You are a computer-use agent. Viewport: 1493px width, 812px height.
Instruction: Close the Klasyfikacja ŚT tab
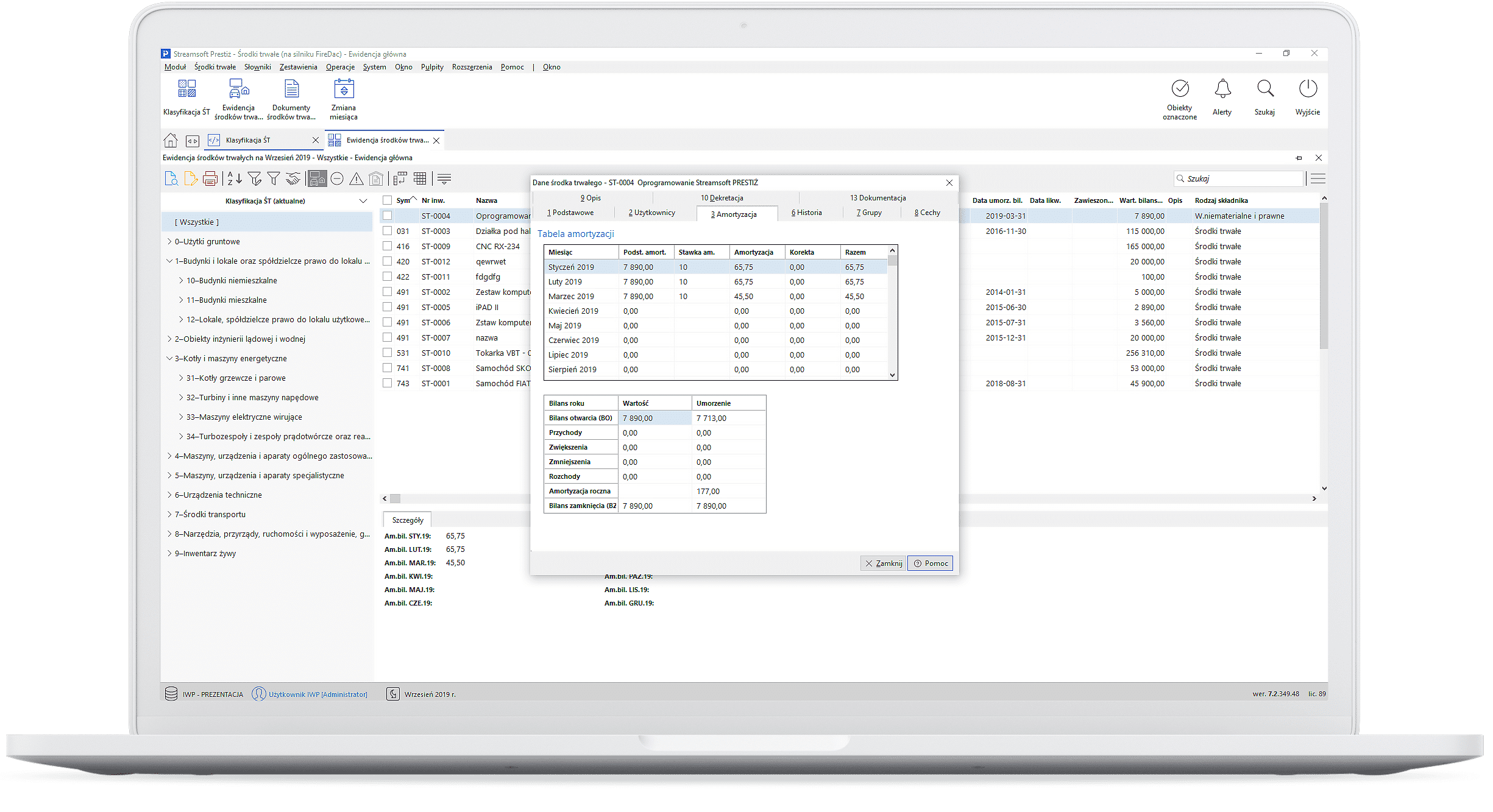pos(316,140)
